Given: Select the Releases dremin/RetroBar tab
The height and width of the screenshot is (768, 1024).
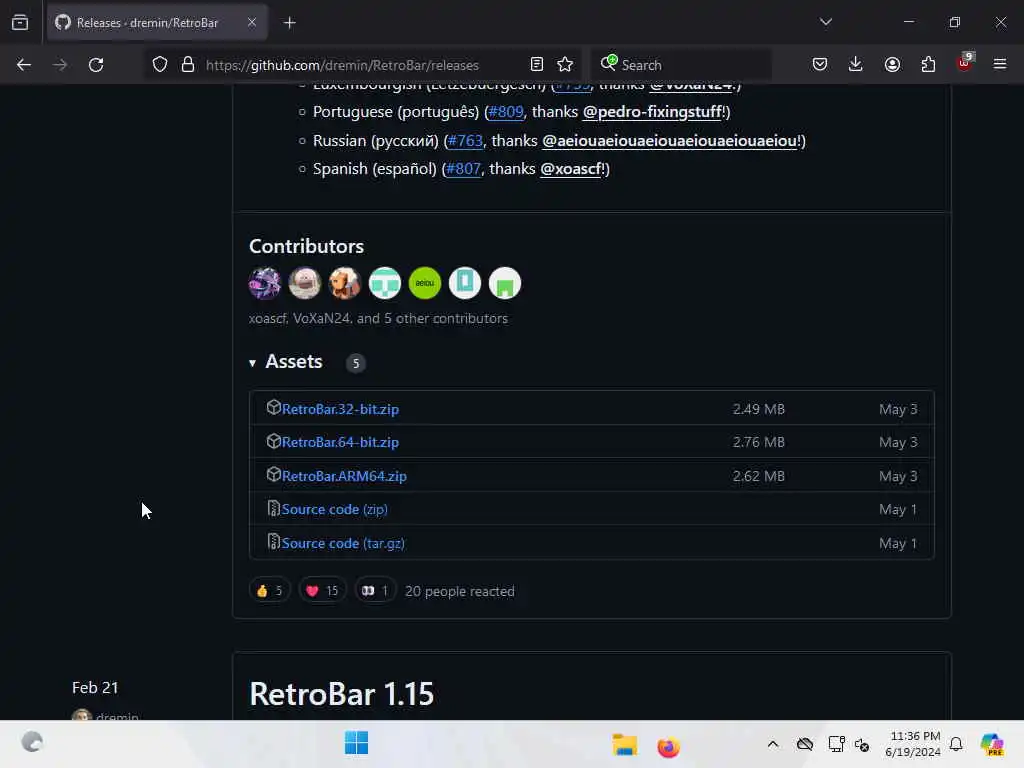Looking at the screenshot, I should (x=157, y=23).
